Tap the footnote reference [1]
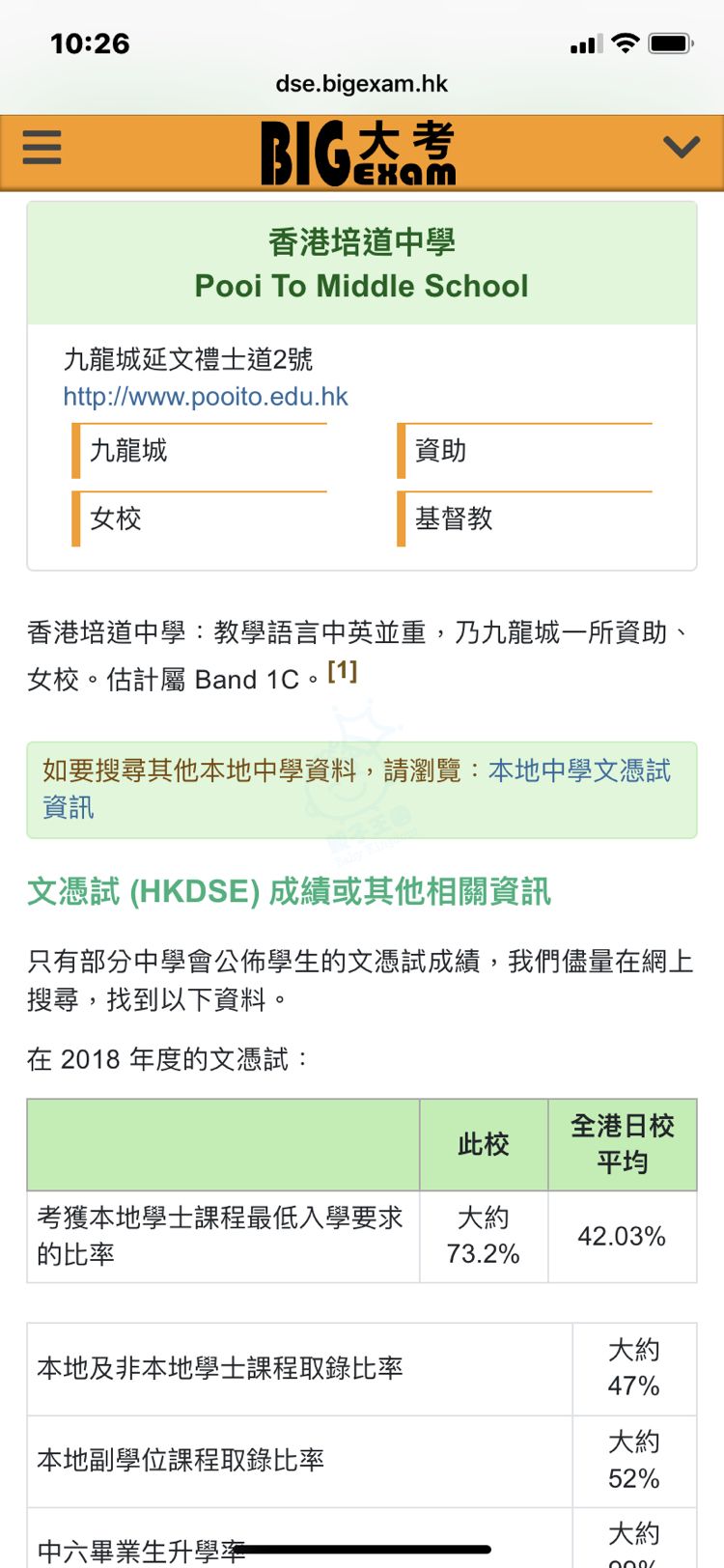724x1568 pixels. pyautogui.click(x=343, y=670)
